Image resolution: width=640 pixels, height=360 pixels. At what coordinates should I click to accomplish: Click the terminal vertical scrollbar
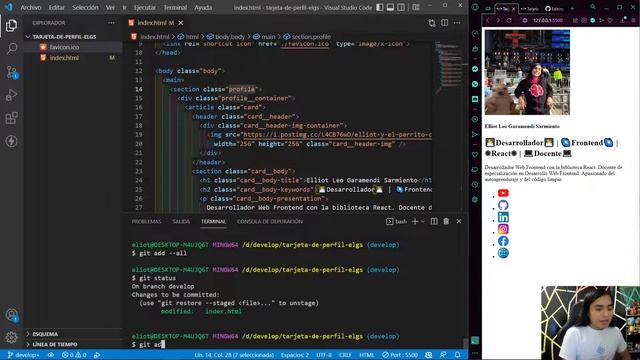click(x=465, y=343)
